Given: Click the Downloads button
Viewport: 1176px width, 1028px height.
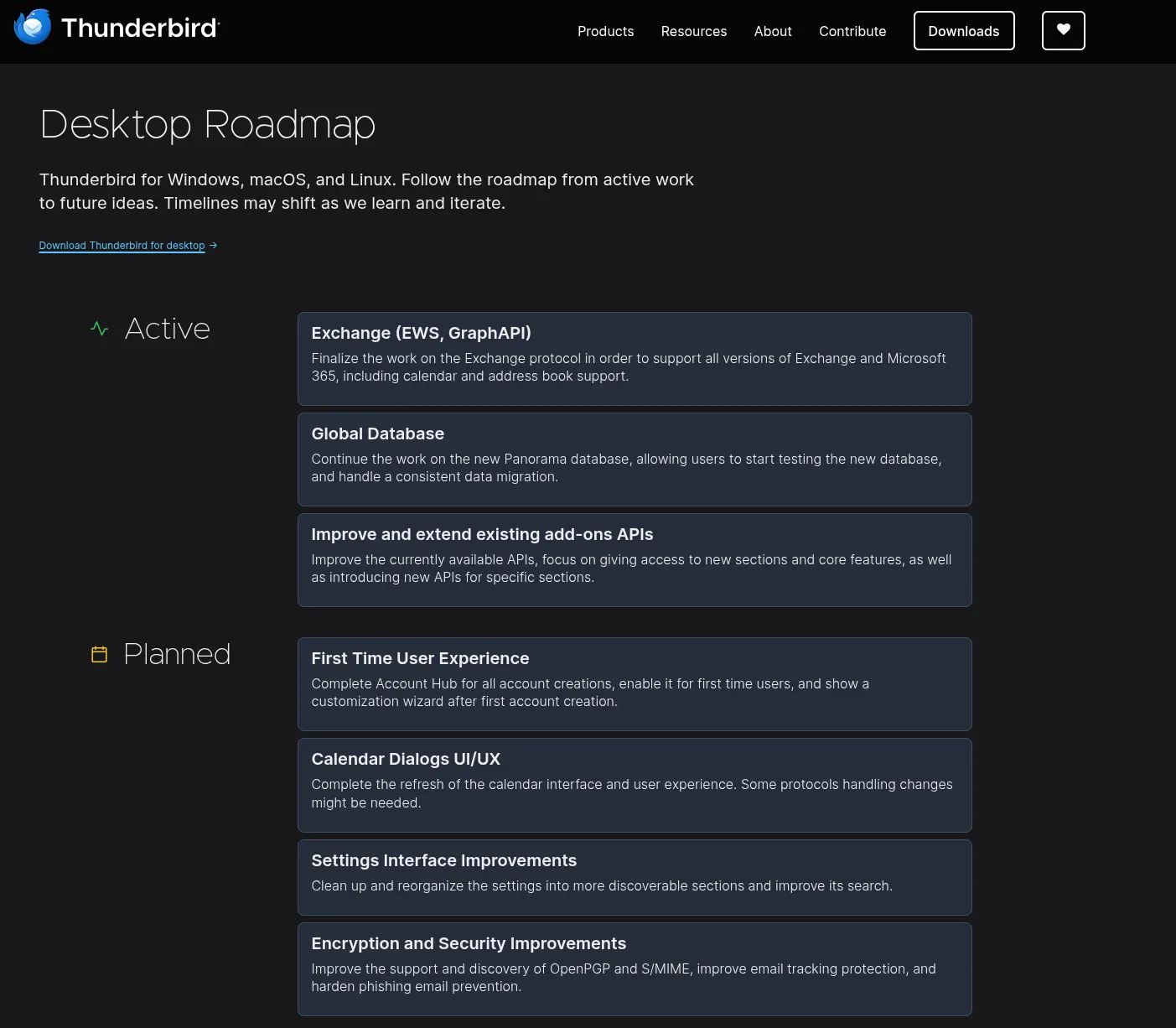Looking at the screenshot, I should point(963,30).
